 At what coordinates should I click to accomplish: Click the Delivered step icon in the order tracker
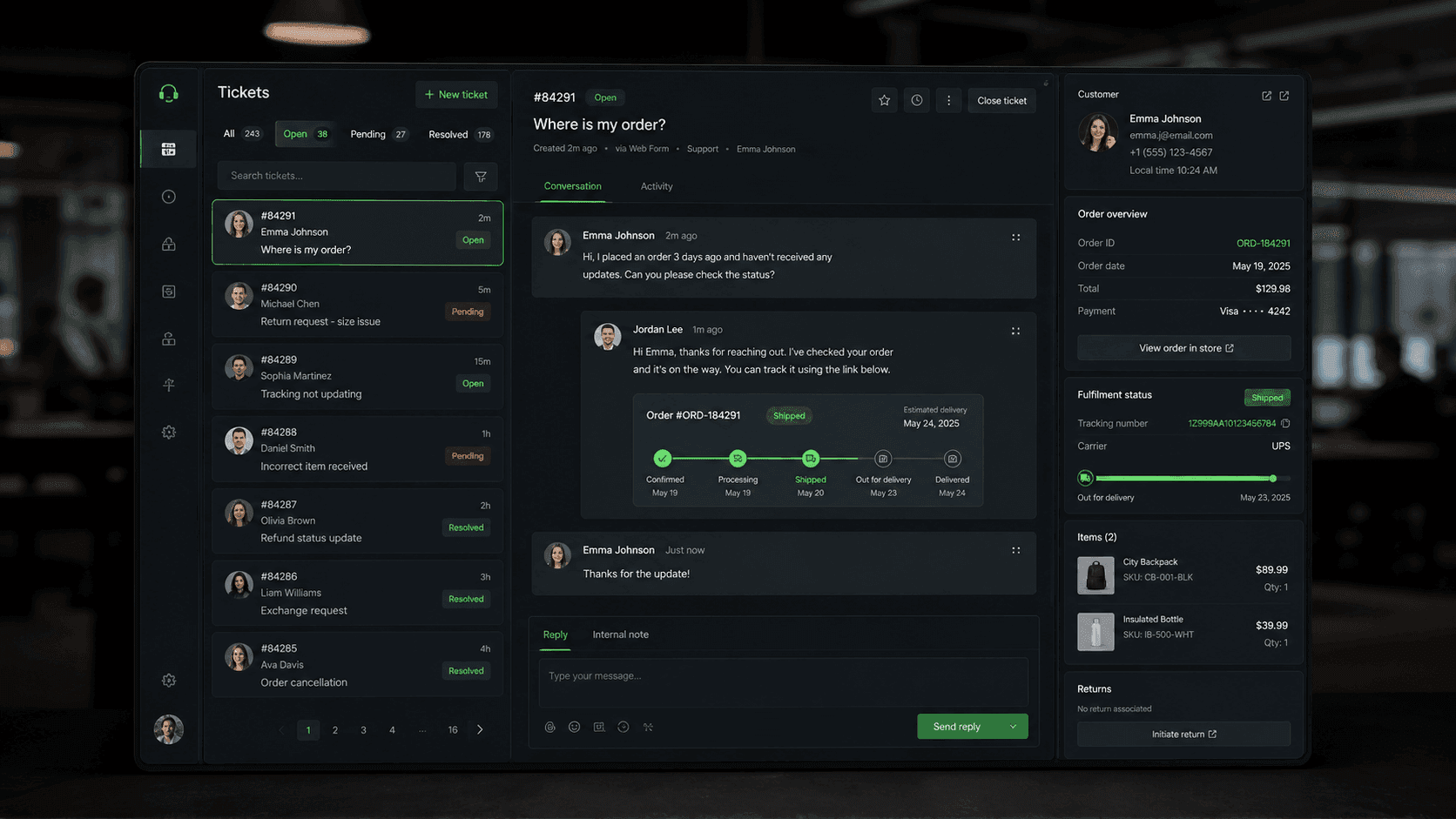click(953, 458)
